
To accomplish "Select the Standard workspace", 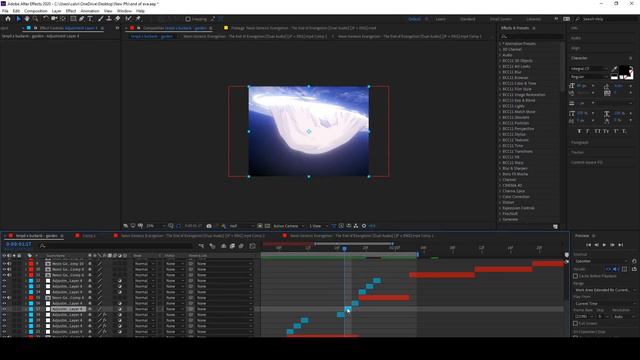I will [468, 19].
